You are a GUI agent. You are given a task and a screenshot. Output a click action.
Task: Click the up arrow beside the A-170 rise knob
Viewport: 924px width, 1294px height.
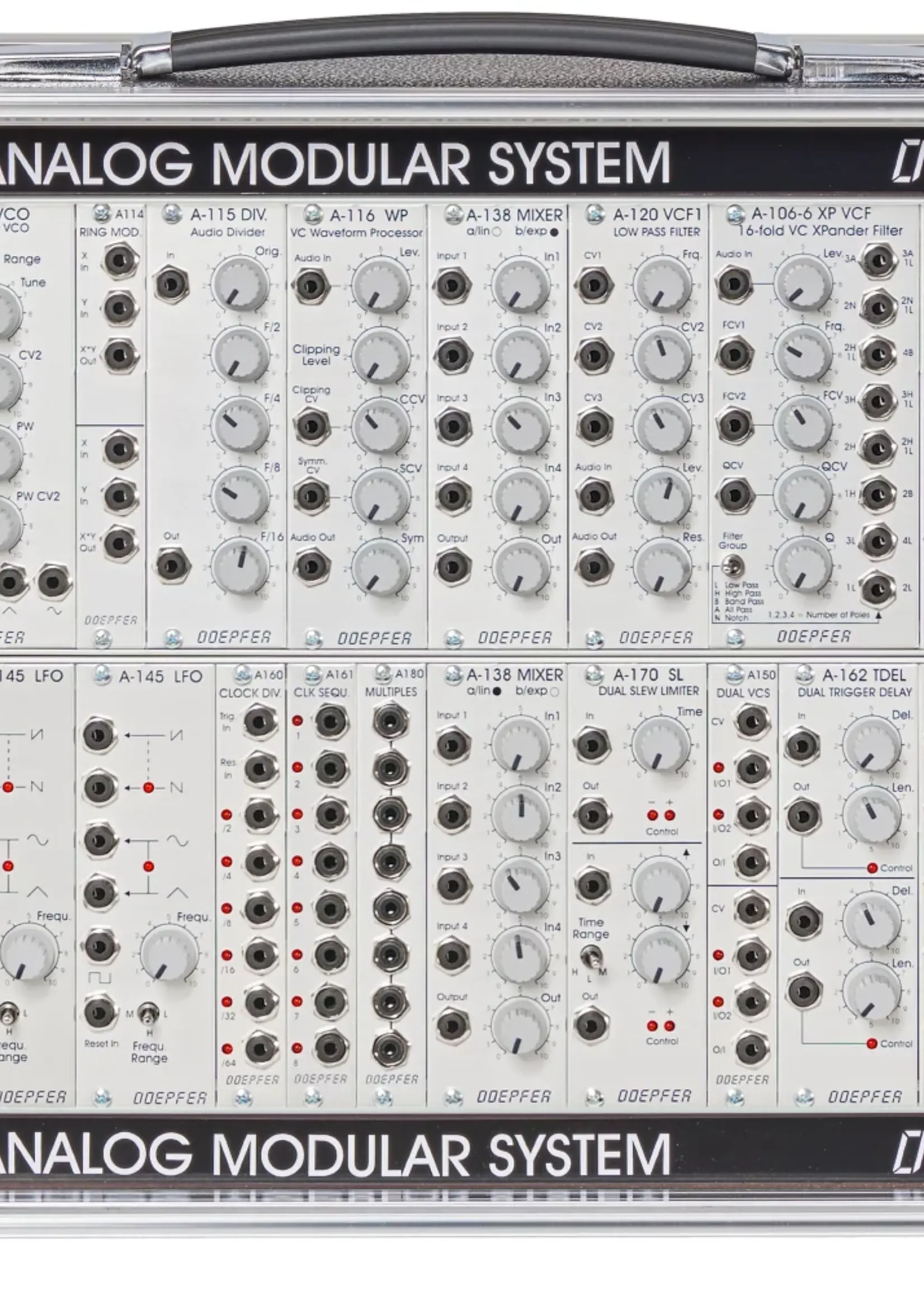[x=686, y=854]
